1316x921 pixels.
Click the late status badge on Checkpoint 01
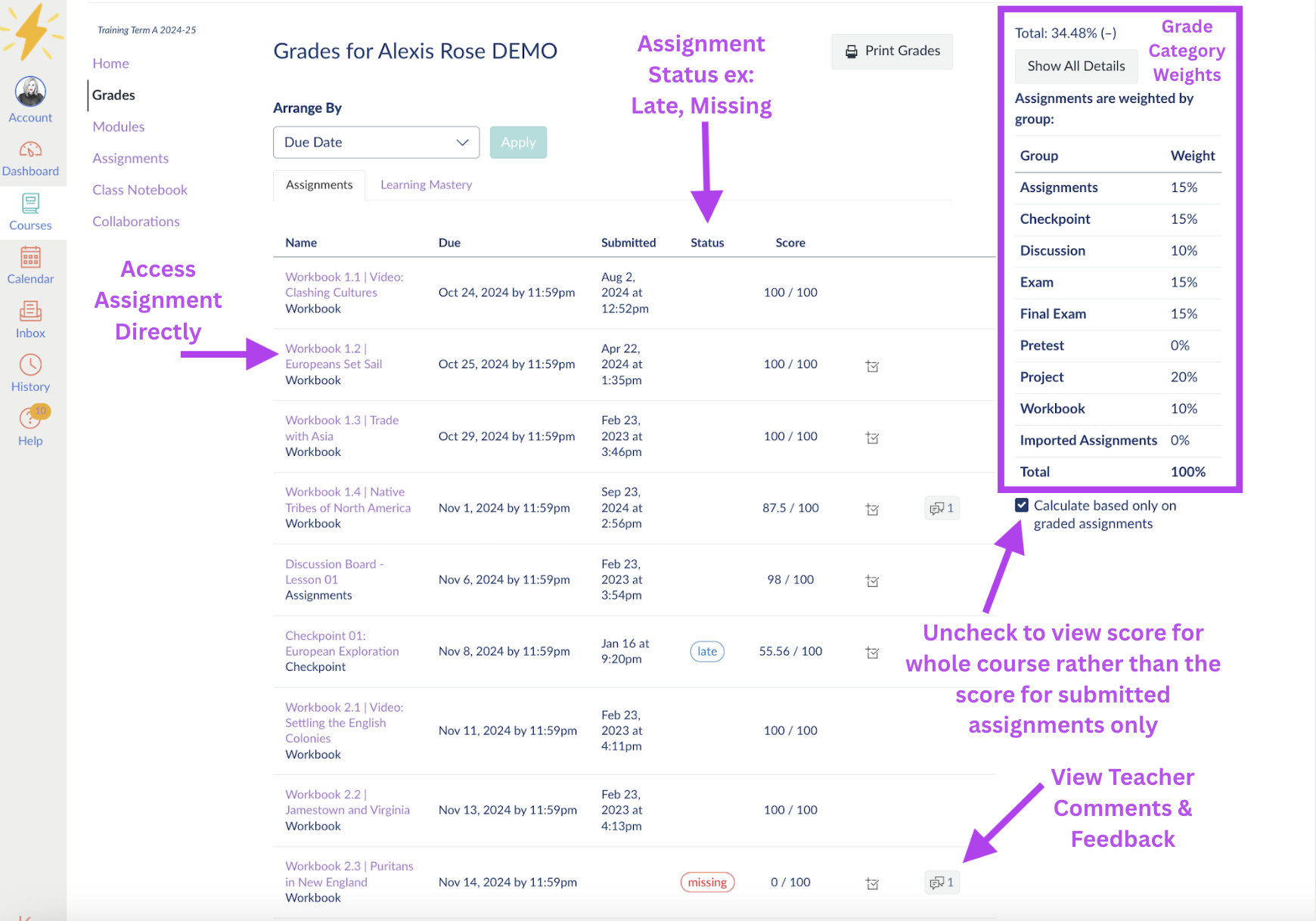click(x=707, y=651)
